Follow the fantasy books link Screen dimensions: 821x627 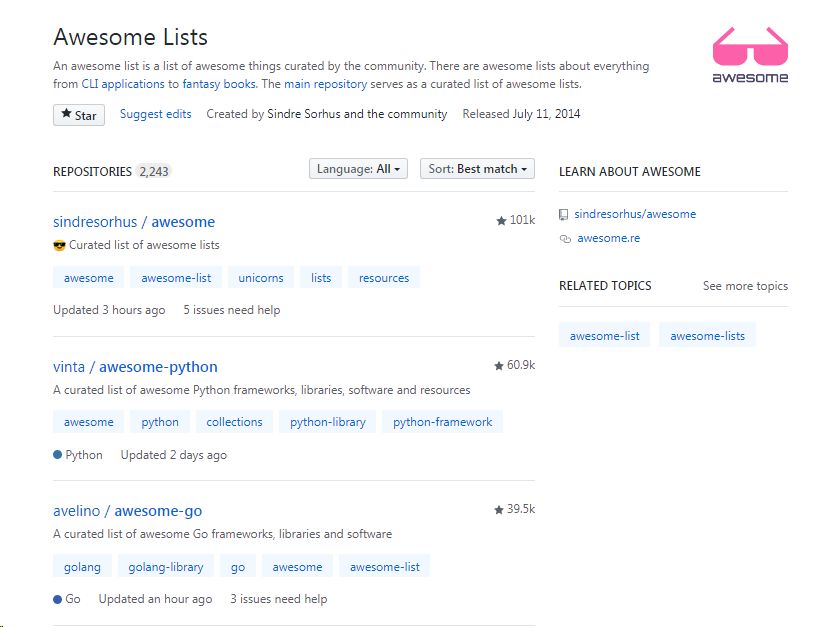219,84
